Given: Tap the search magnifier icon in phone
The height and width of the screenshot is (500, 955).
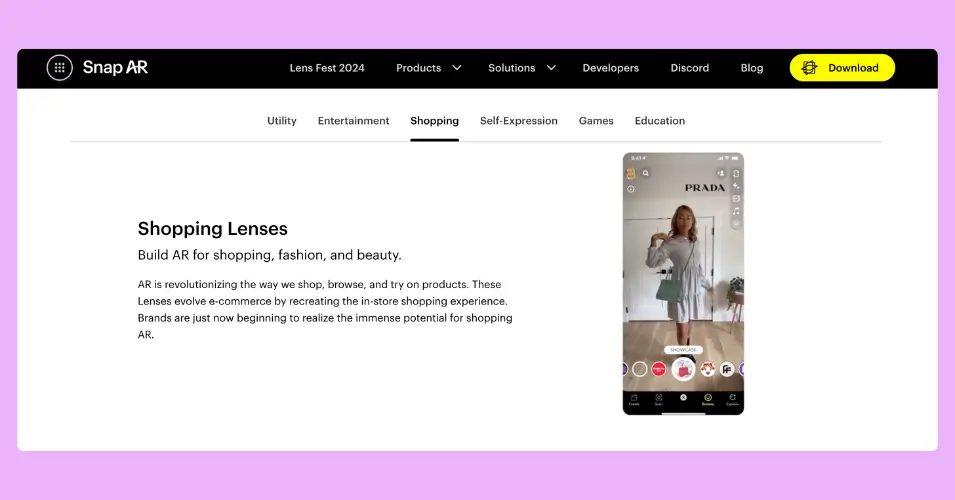Looking at the screenshot, I should (646, 173).
